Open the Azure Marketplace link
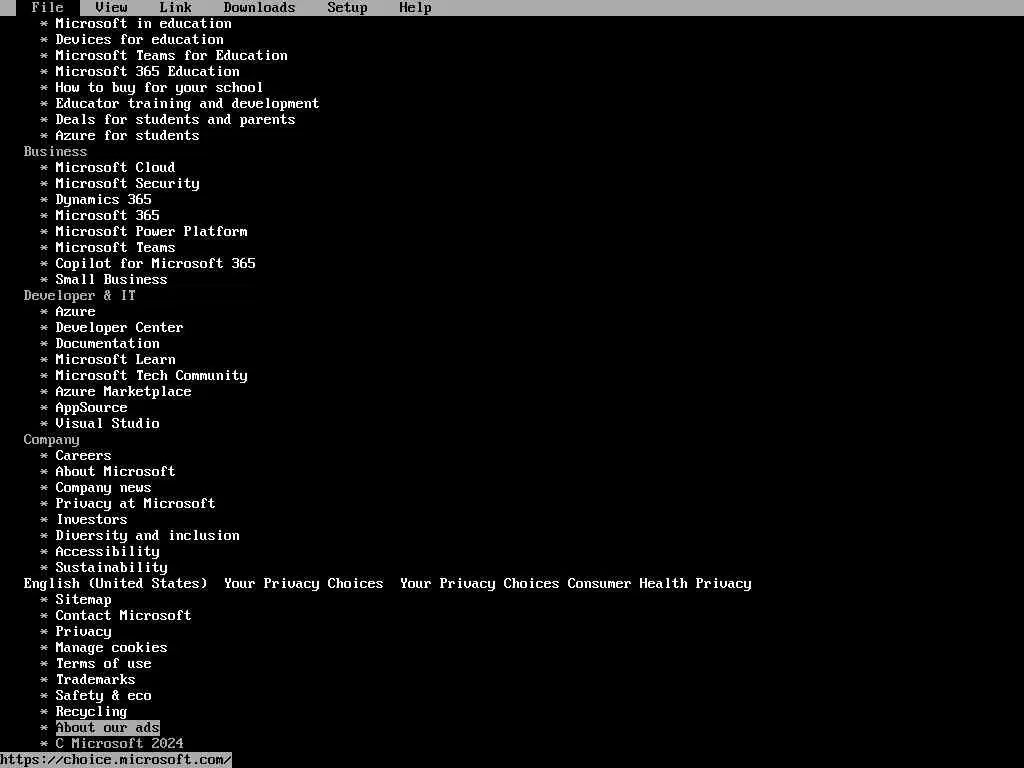The width and height of the screenshot is (1024, 768). click(123, 391)
